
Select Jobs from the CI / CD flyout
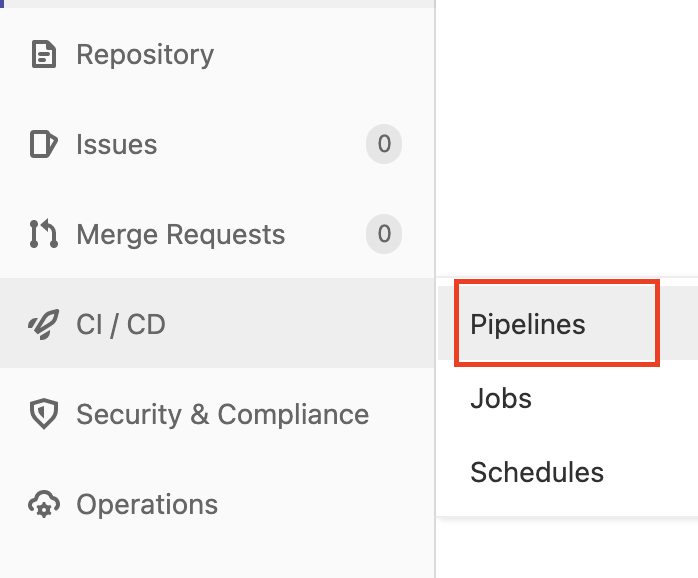pos(501,398)
